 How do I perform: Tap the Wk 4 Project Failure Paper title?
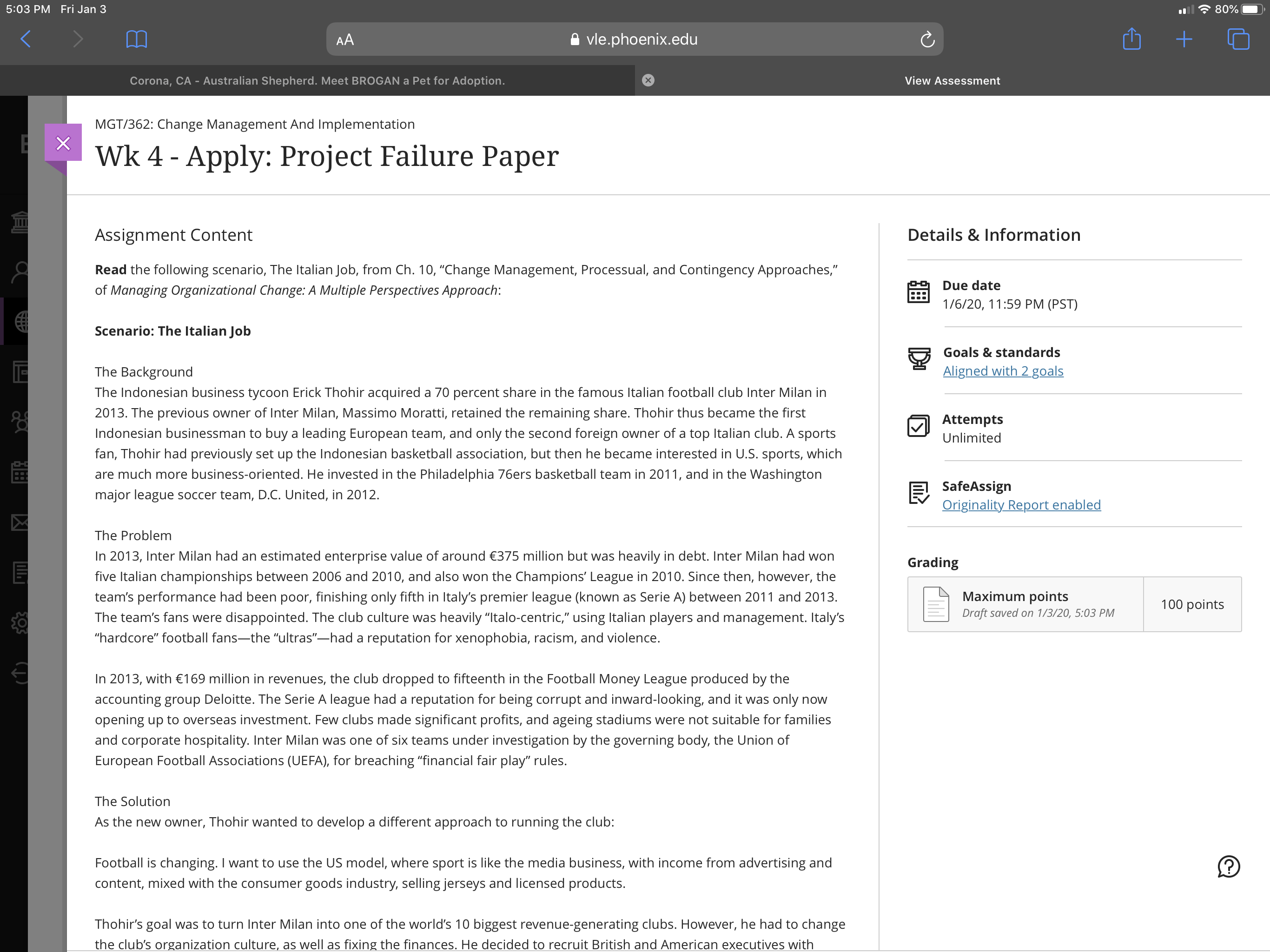[327, 156]
